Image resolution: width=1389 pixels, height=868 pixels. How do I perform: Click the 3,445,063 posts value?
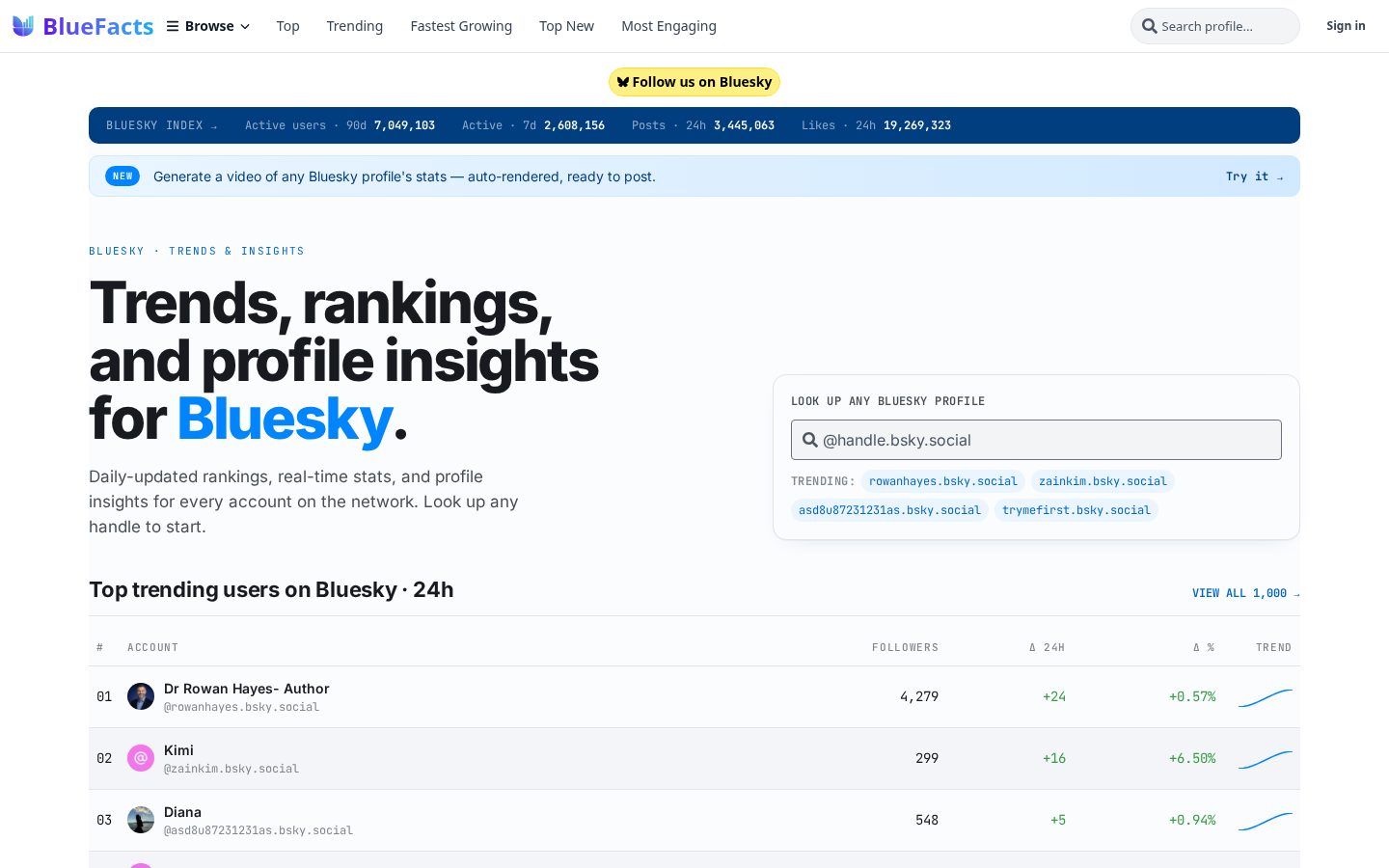[x=744, y=125]
